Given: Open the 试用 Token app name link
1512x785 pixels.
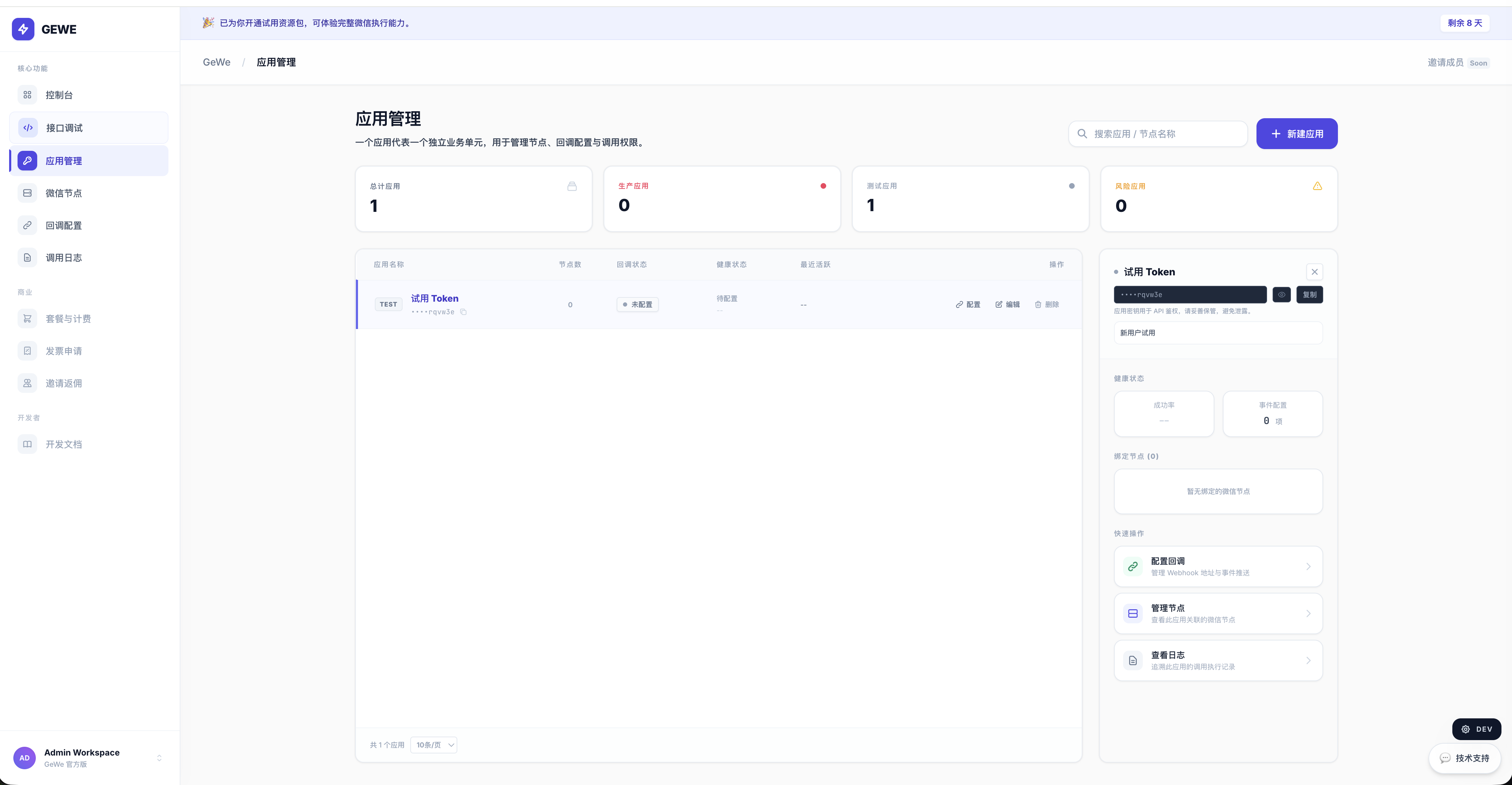Looking at the screenshot, I should 435,298.
